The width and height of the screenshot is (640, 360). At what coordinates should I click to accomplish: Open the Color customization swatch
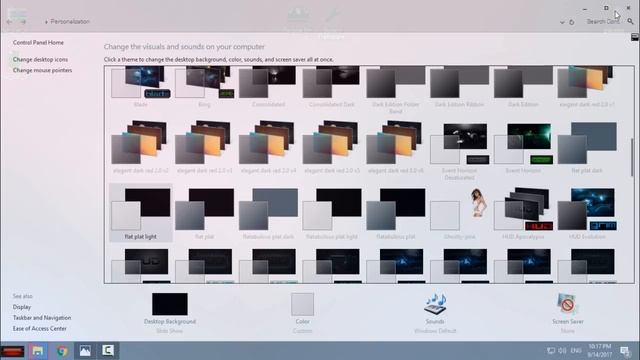[x=302, y=304]
